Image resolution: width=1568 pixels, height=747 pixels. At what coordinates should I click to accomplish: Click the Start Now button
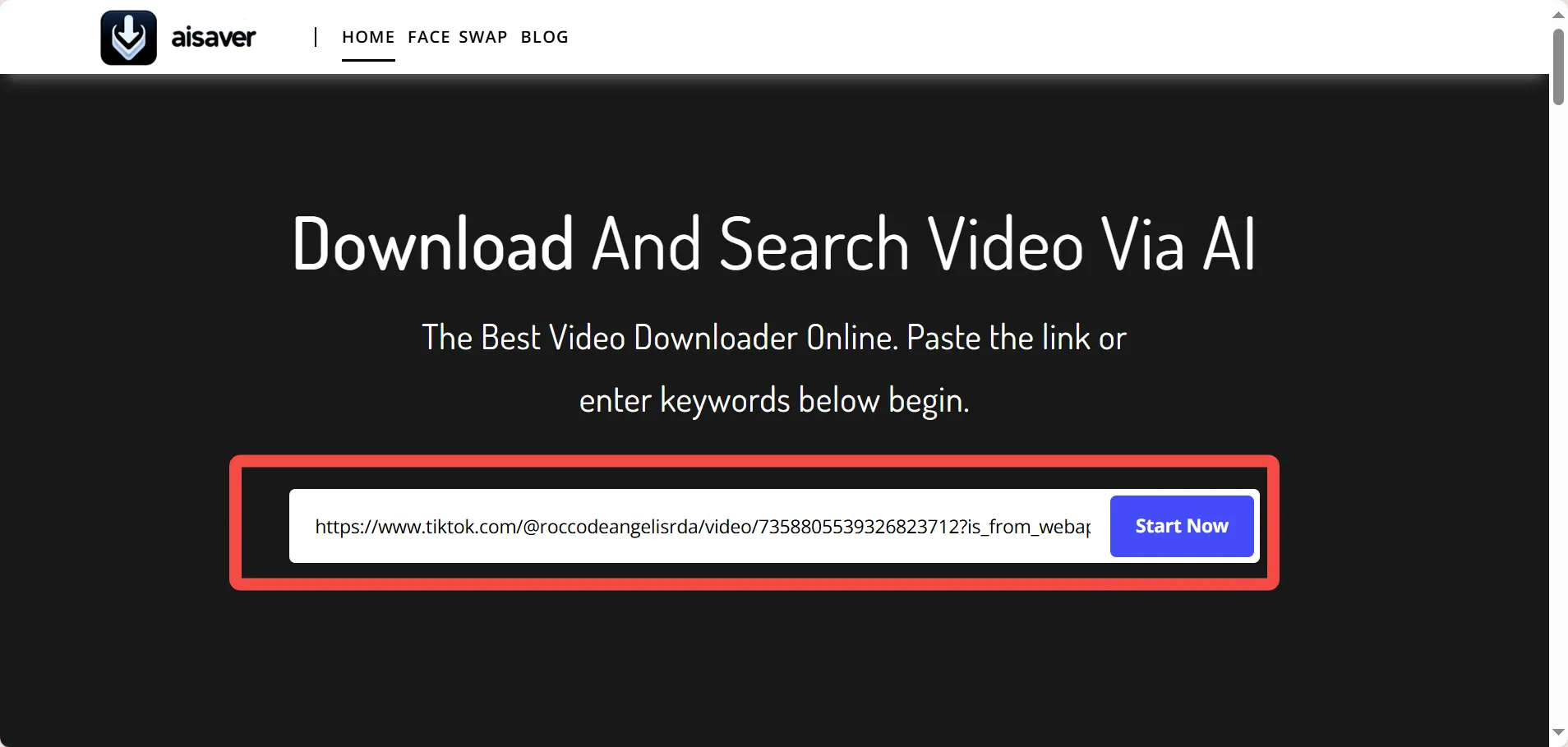1182,526
